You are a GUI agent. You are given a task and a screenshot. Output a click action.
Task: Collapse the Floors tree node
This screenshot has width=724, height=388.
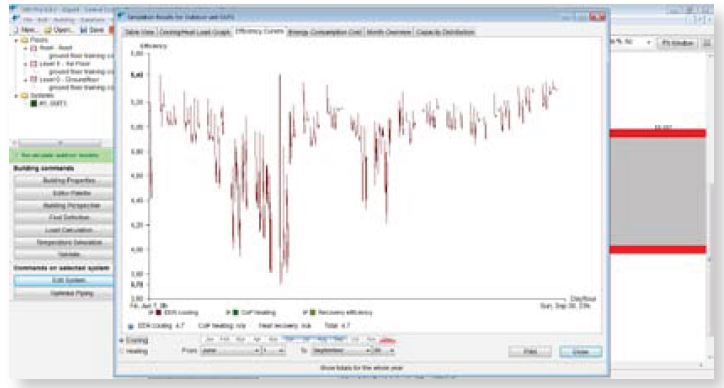[x=17, y=40]
